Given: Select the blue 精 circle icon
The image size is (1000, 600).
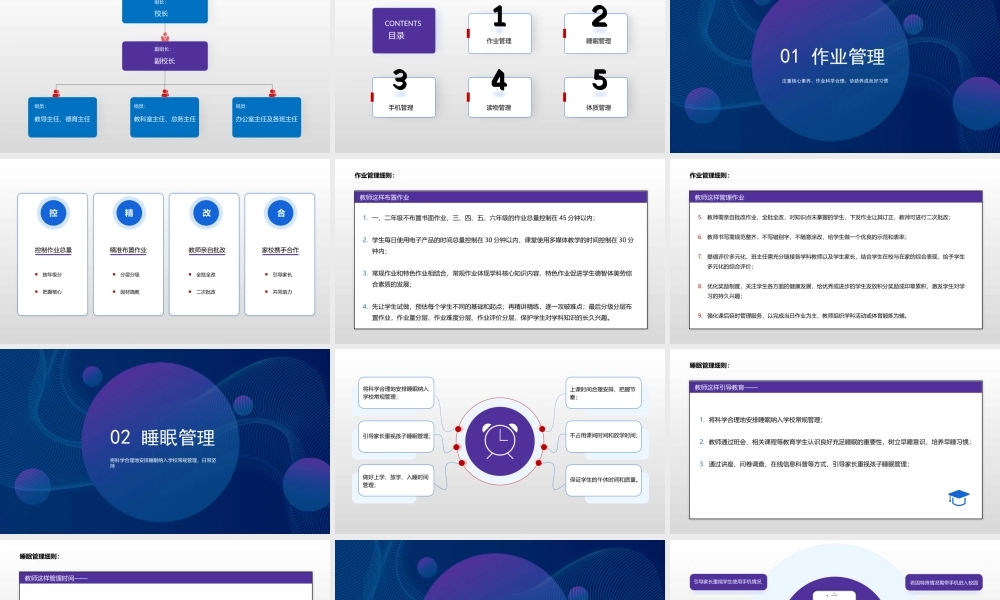Looking at the screenshot, I should (x=129, y=213).
